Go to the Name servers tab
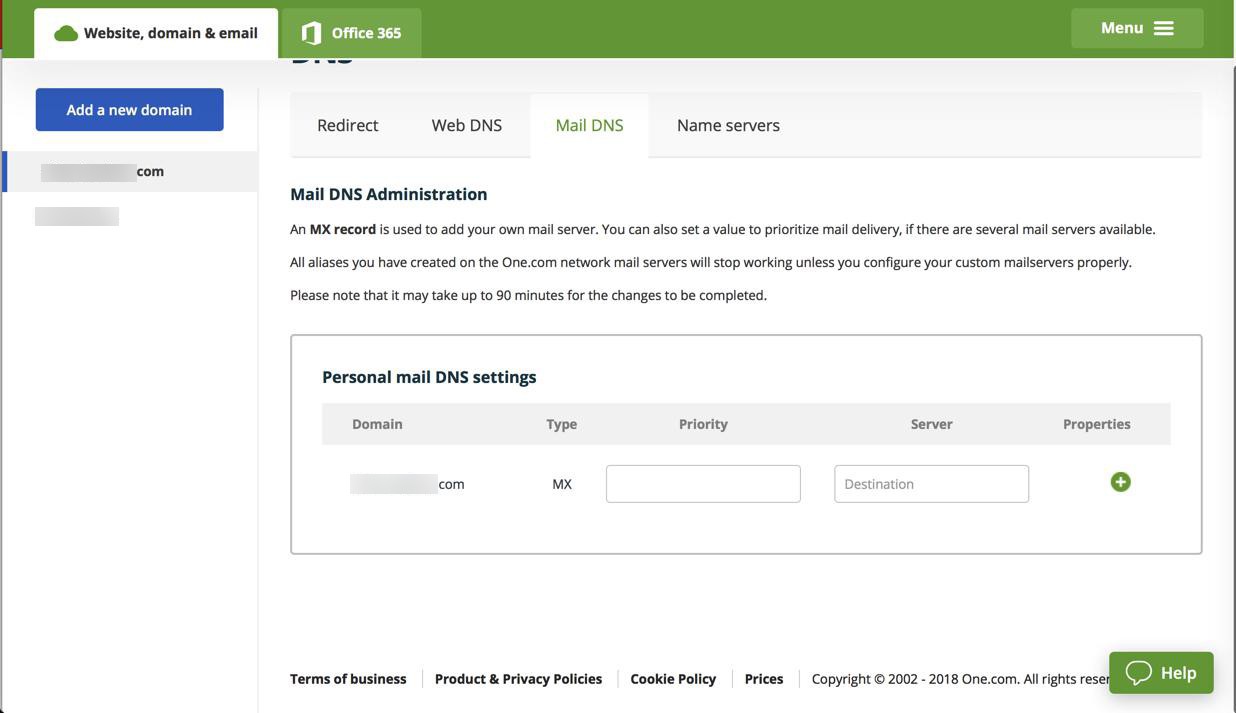The height and width of the screenshot is (713, 1236). [728, 125]
